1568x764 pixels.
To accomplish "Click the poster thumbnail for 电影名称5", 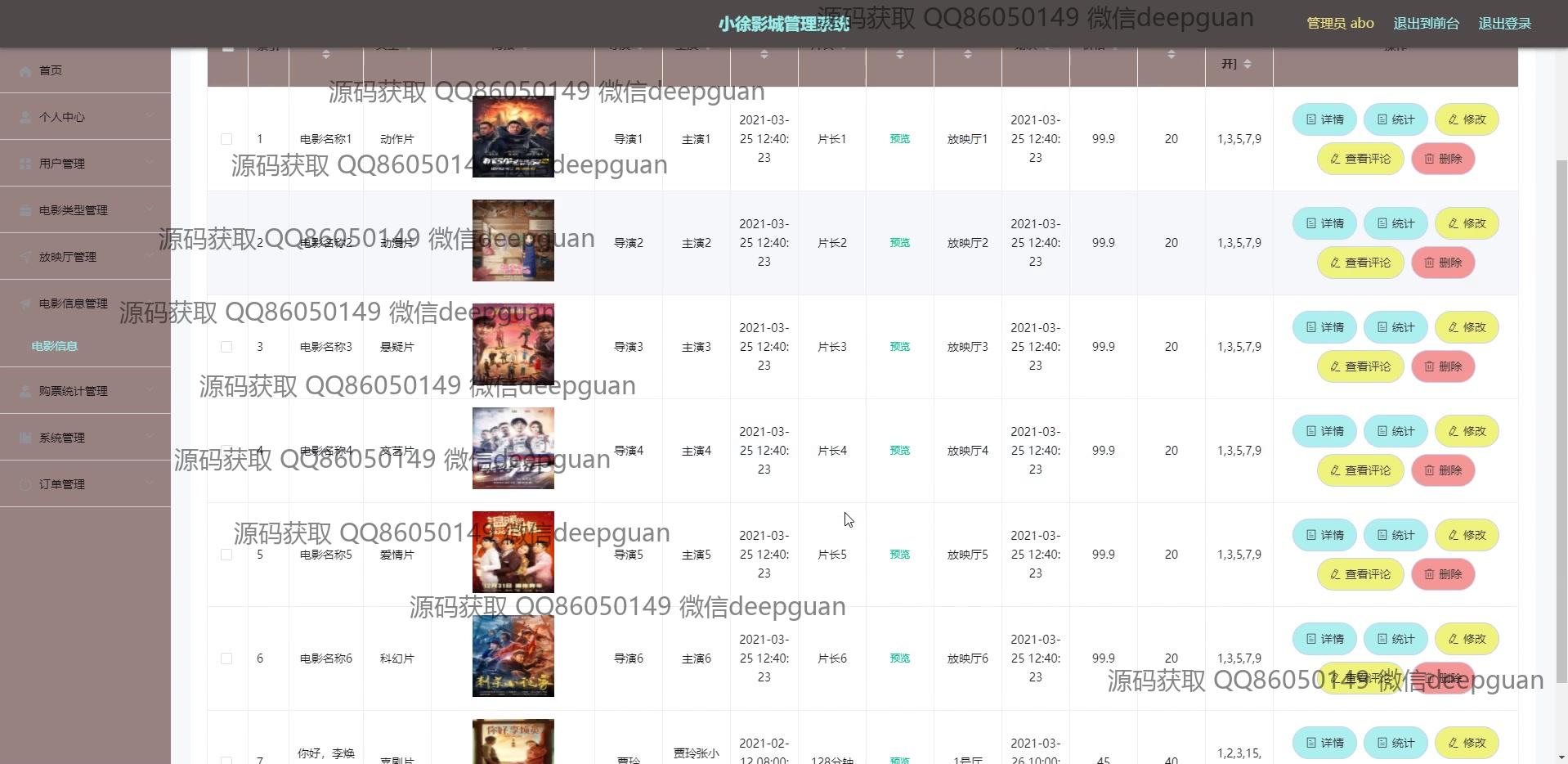I will pos(513,552).
